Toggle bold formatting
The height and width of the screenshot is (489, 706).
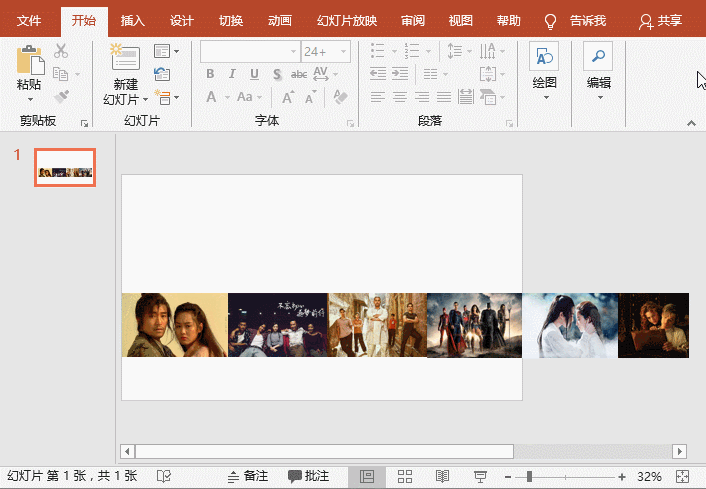pyautogui.click(x=210, y=74)
